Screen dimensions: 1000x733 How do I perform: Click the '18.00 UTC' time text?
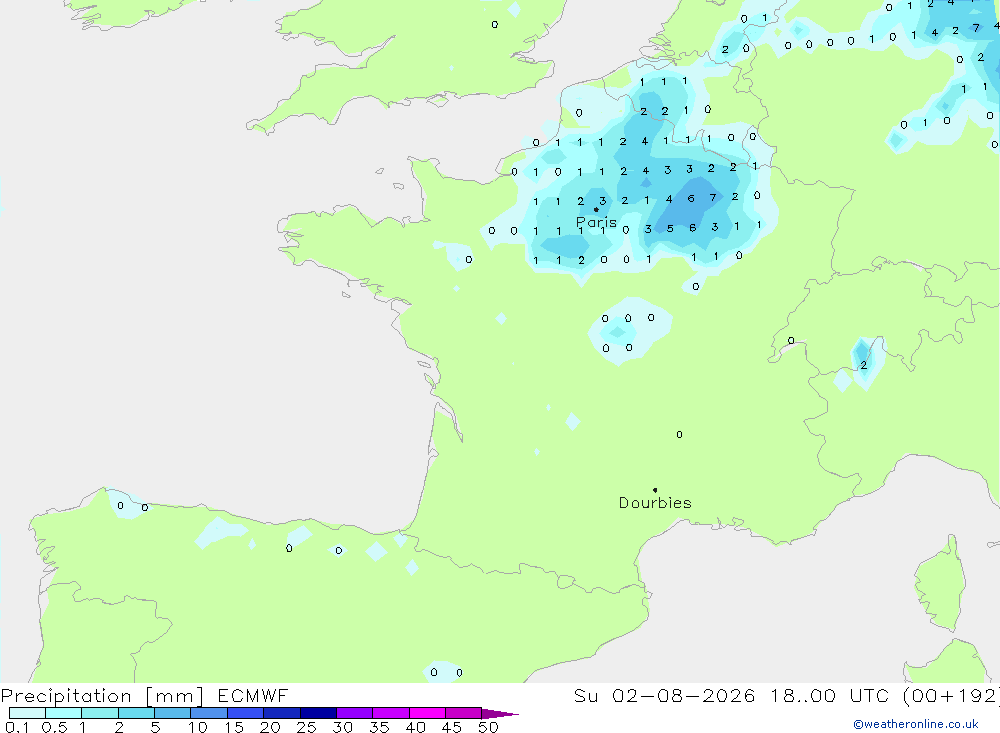[834, 695]
